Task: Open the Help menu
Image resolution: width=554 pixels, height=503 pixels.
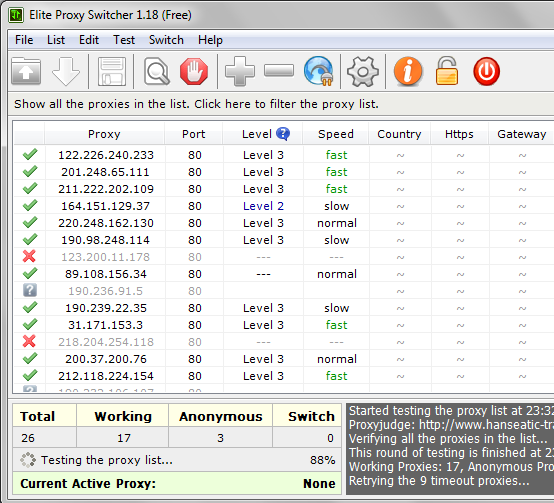Action: (210, 40)
